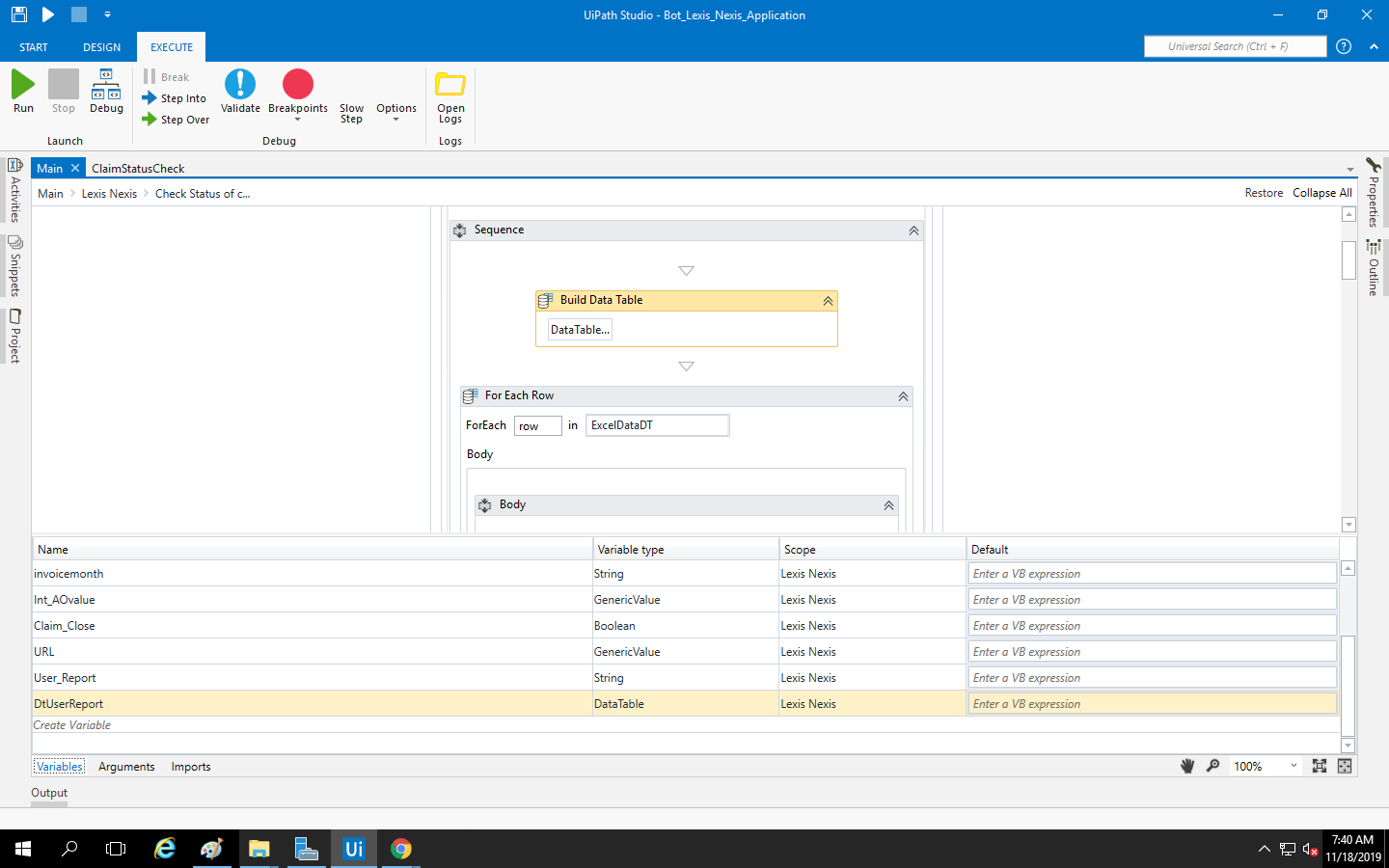The image size is (1389, 868).
Task: Click the quick-access Stop square icon
Action: coord(79,14)
